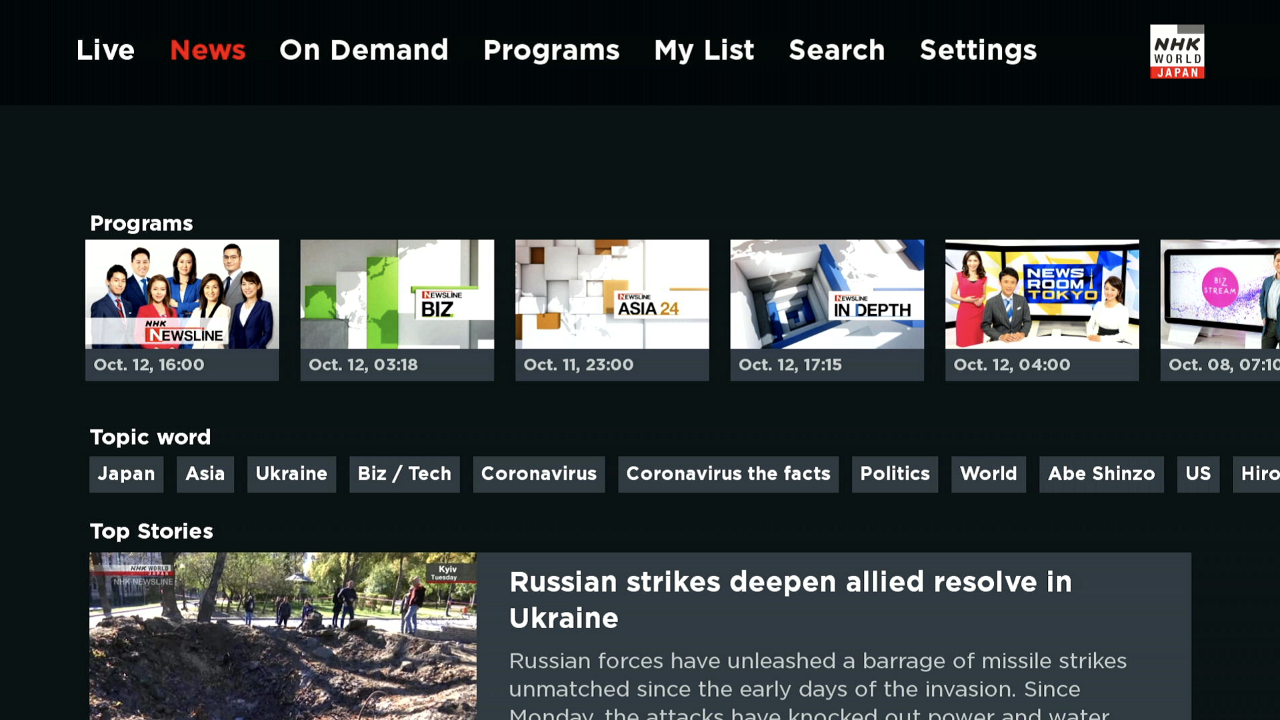
Task: Select the News tab
Action: (x=207, y=50)
